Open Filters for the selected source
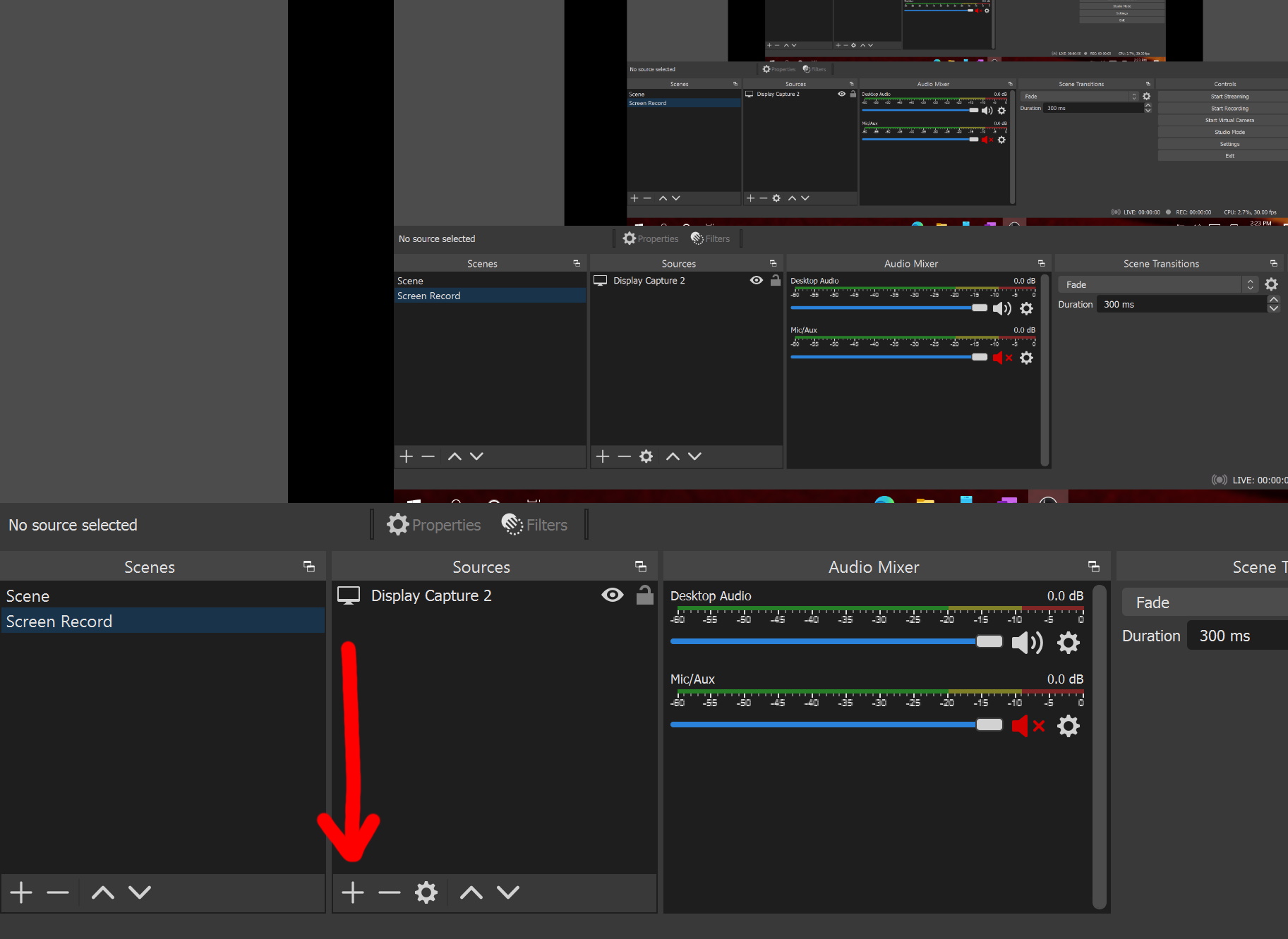Viewport: 1288px width, 939px height. pos(534,524)
